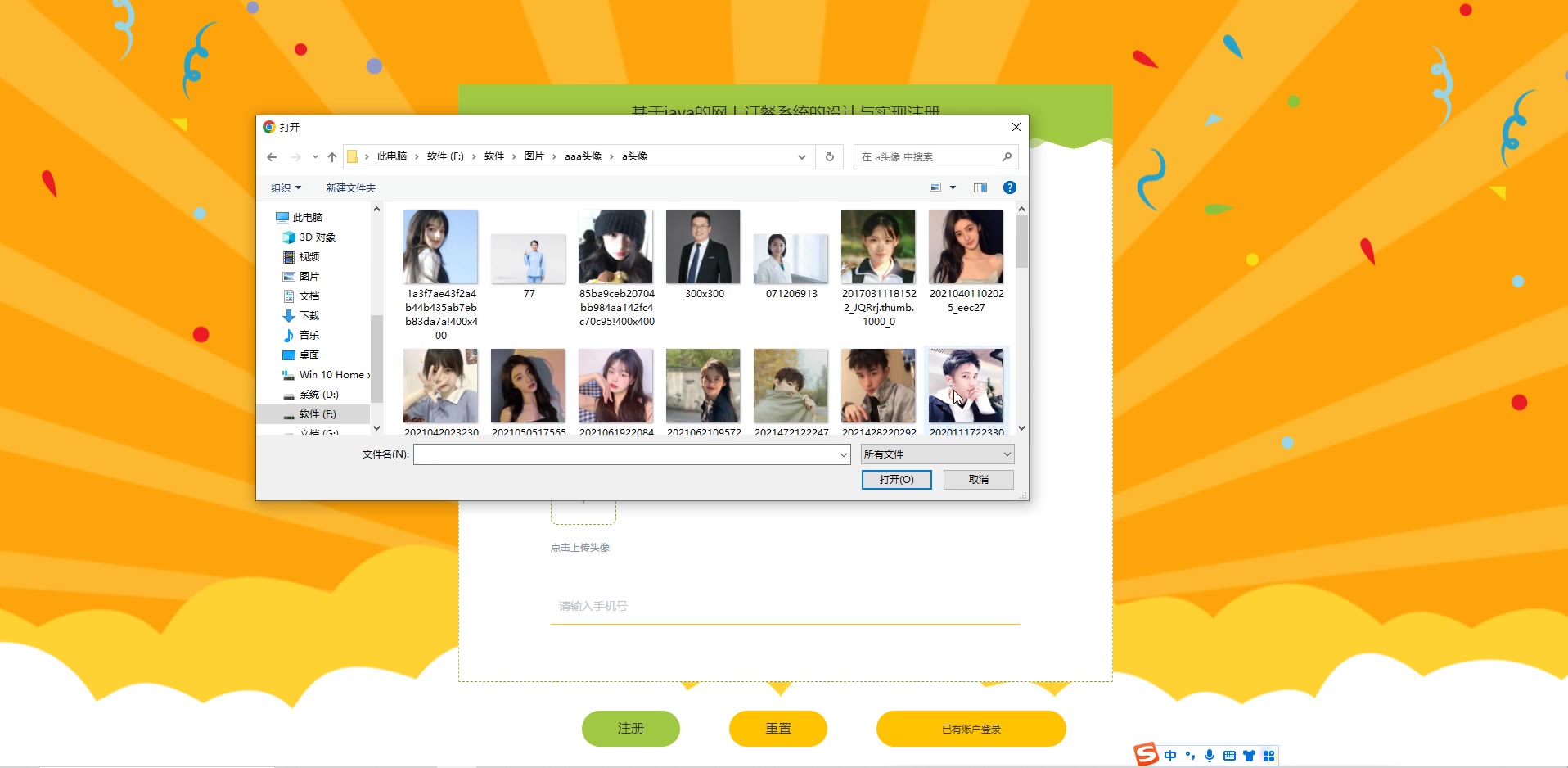
Task: Click the search magnifier icon in the dialog
Action: coord(1007,156)
